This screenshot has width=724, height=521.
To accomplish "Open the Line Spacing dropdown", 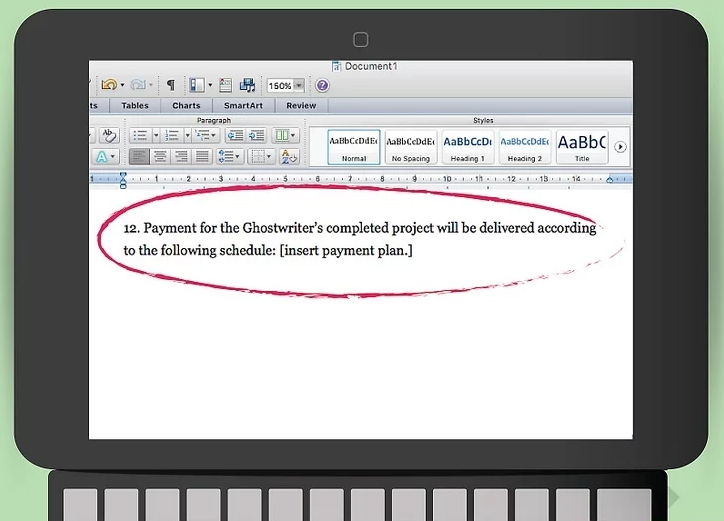I will [229, 157].
